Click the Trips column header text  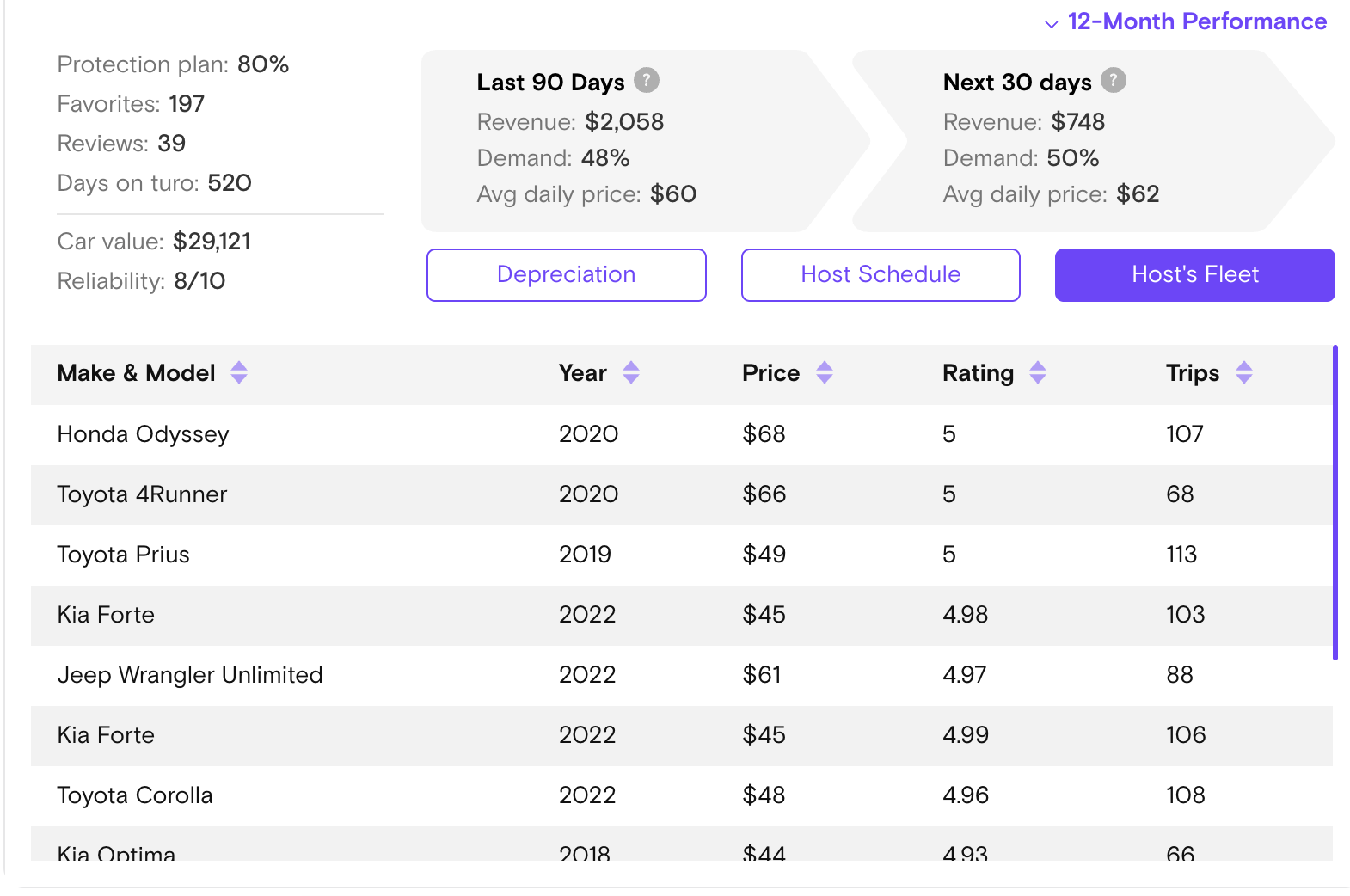1193,373
